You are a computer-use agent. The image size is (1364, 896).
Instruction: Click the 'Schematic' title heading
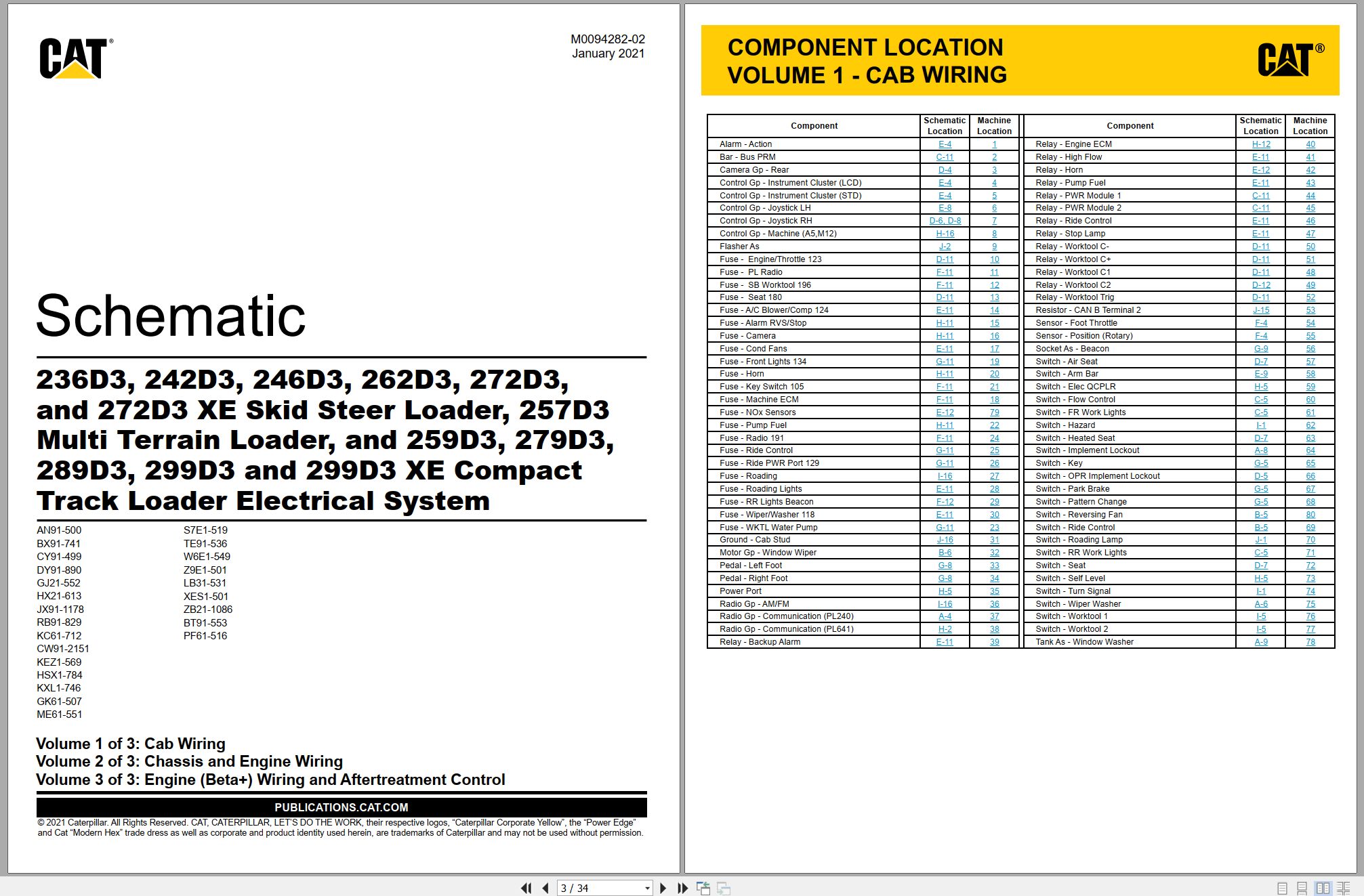coord(171,316)
